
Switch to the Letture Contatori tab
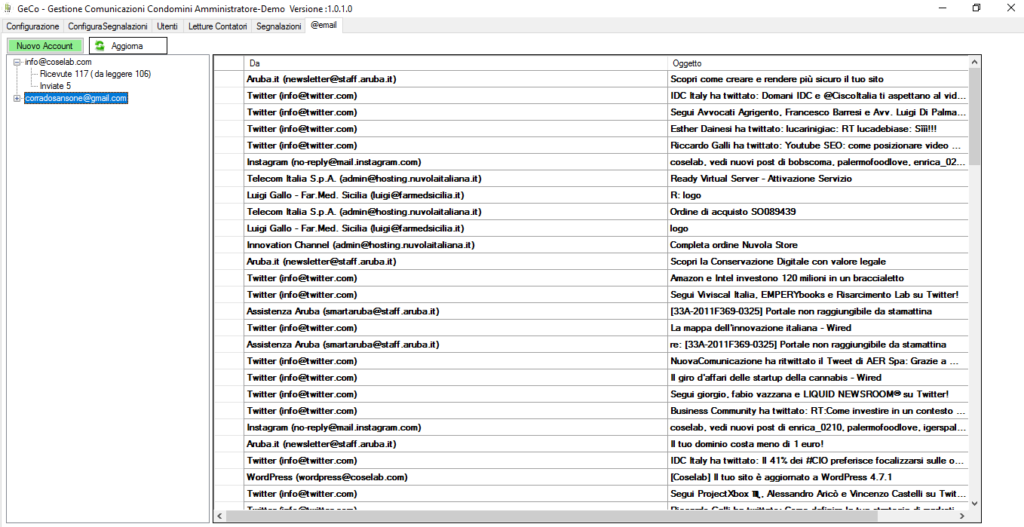tap(217, 27)
